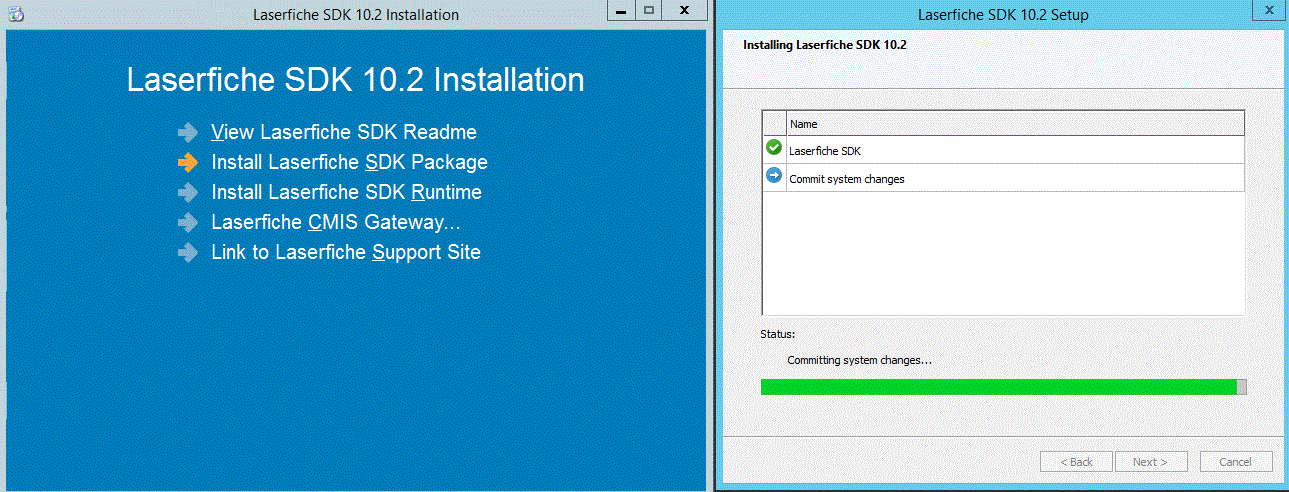Click the arrow icon beside Install SDK Runtime
The height and width of the screenshot is (492, 1289).
[188, 192]
